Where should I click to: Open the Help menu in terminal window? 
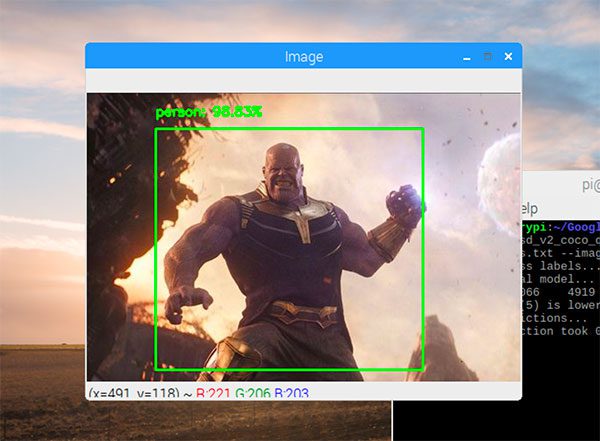point(530,209)
